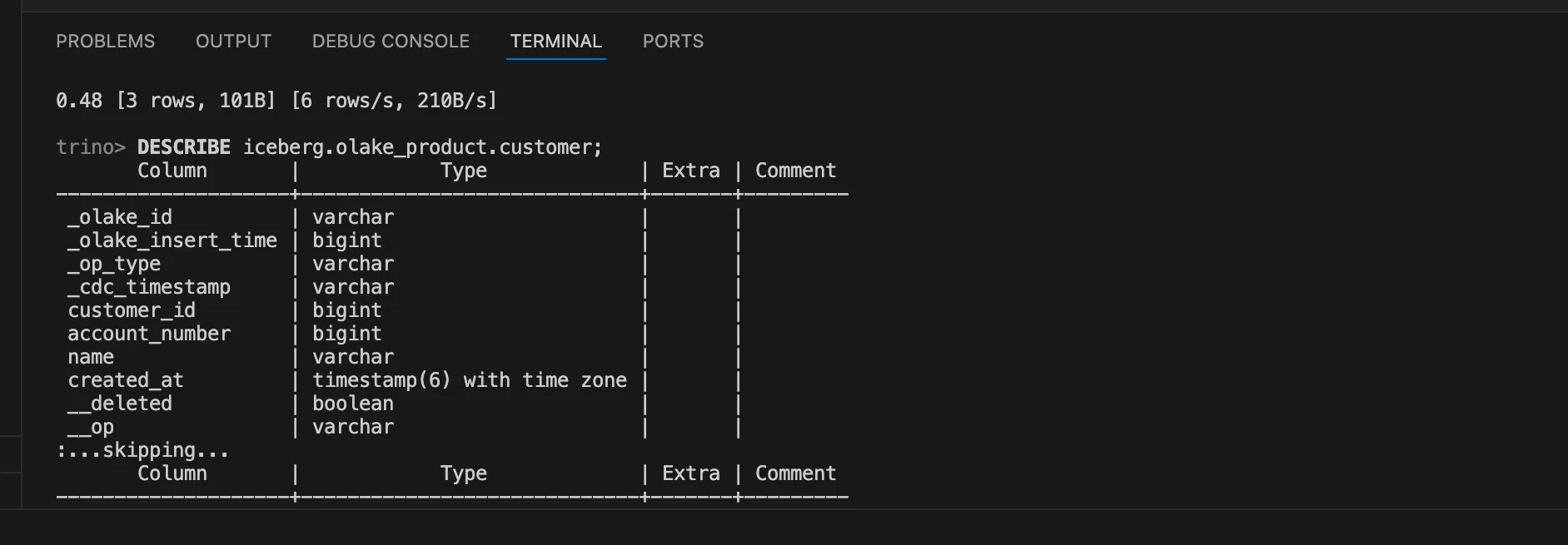Click the skipping pager line

click(x=142, y=450)
